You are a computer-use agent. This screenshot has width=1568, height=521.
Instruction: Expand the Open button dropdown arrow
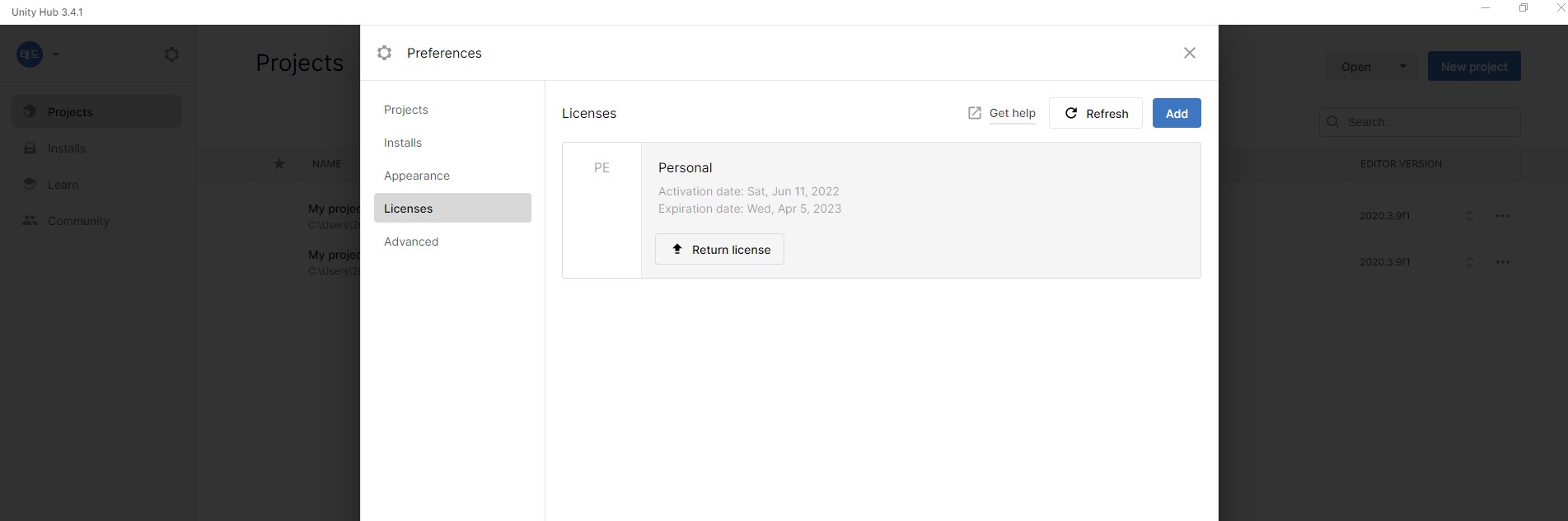pyautogui.click(x=1402, y=67)
